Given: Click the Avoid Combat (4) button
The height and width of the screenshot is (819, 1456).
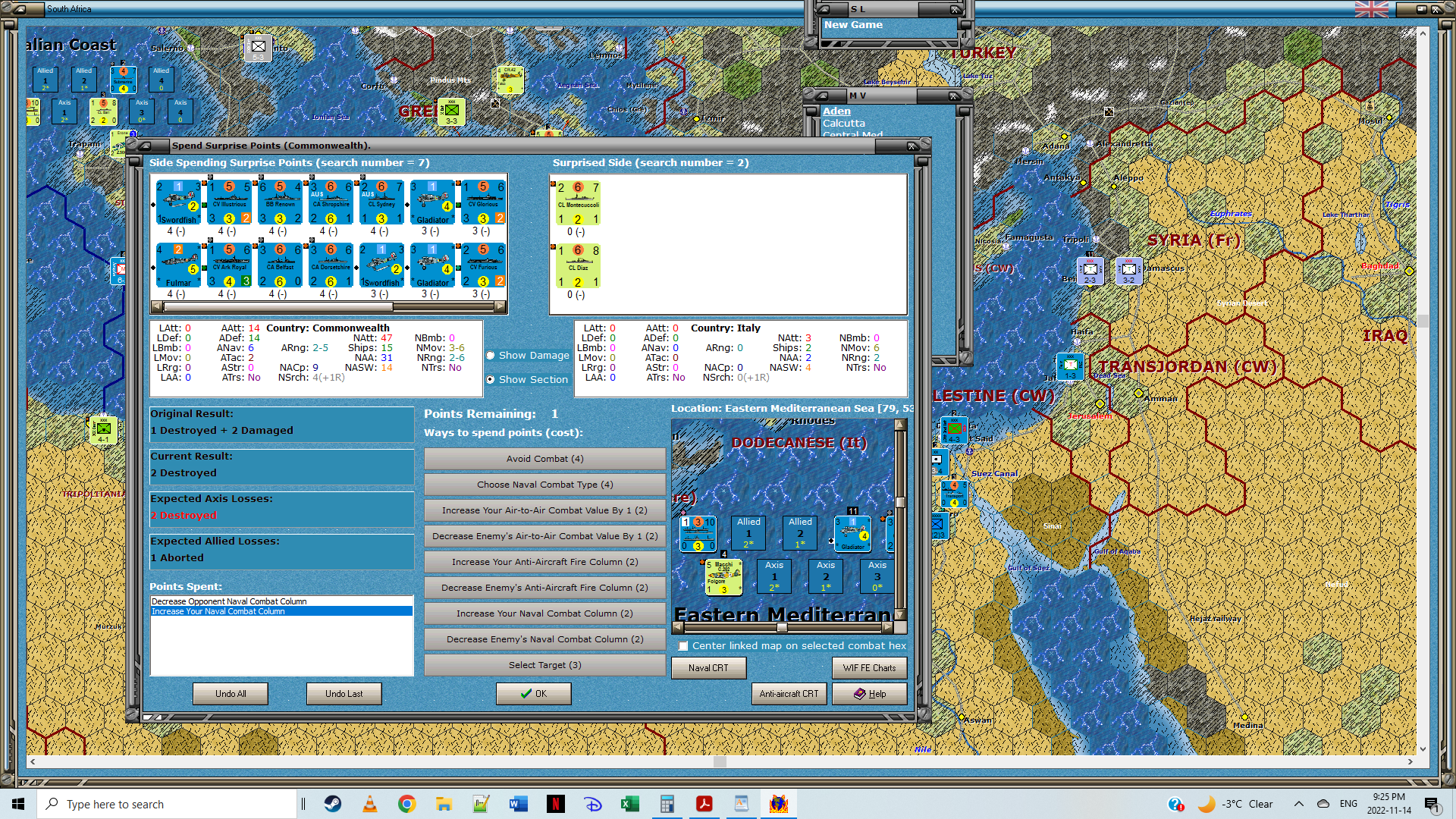Looking at the screenshot, I should pyautogui.click(x=544, y=459).
